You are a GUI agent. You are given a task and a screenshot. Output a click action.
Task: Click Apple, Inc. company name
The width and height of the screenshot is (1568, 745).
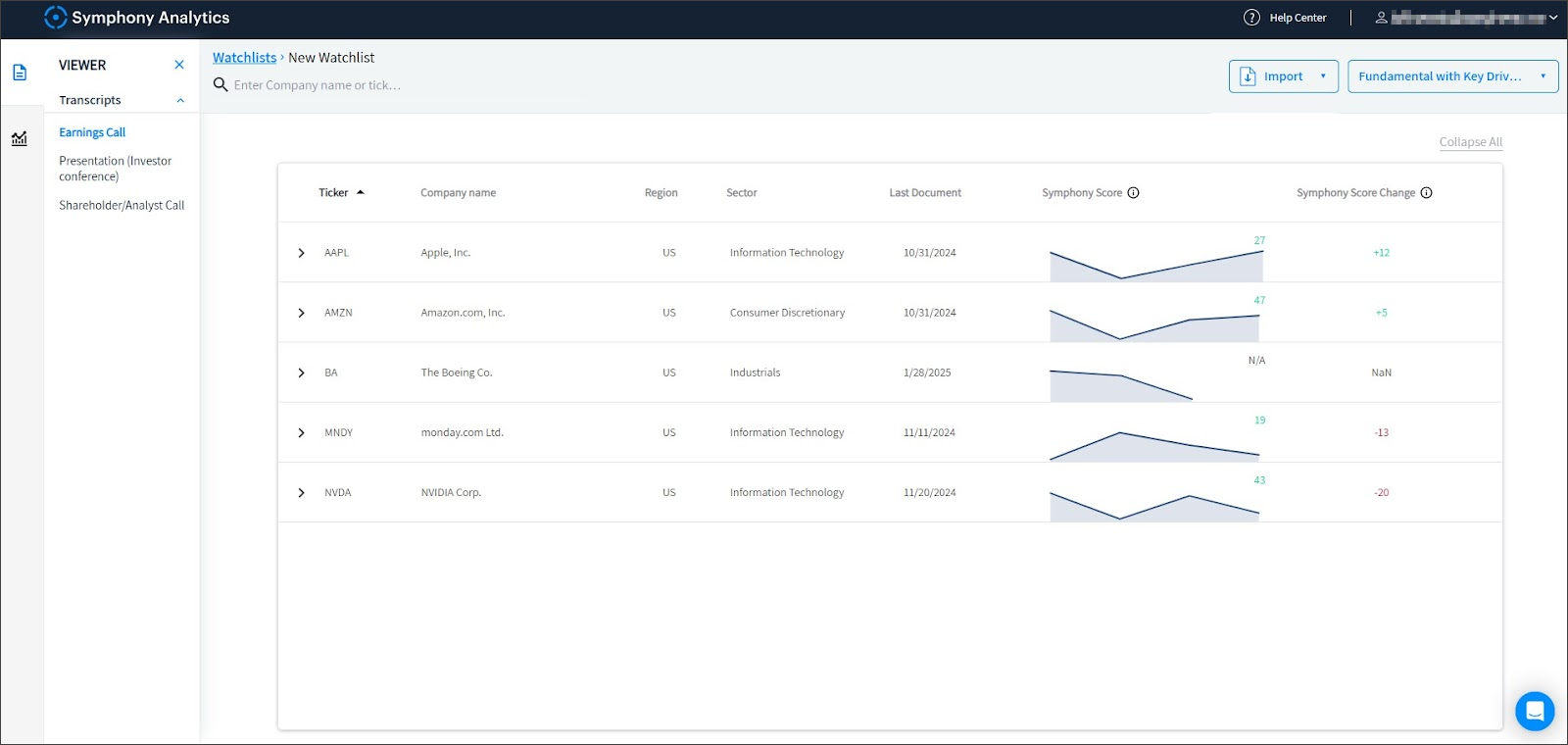click(x=446, y=253)
